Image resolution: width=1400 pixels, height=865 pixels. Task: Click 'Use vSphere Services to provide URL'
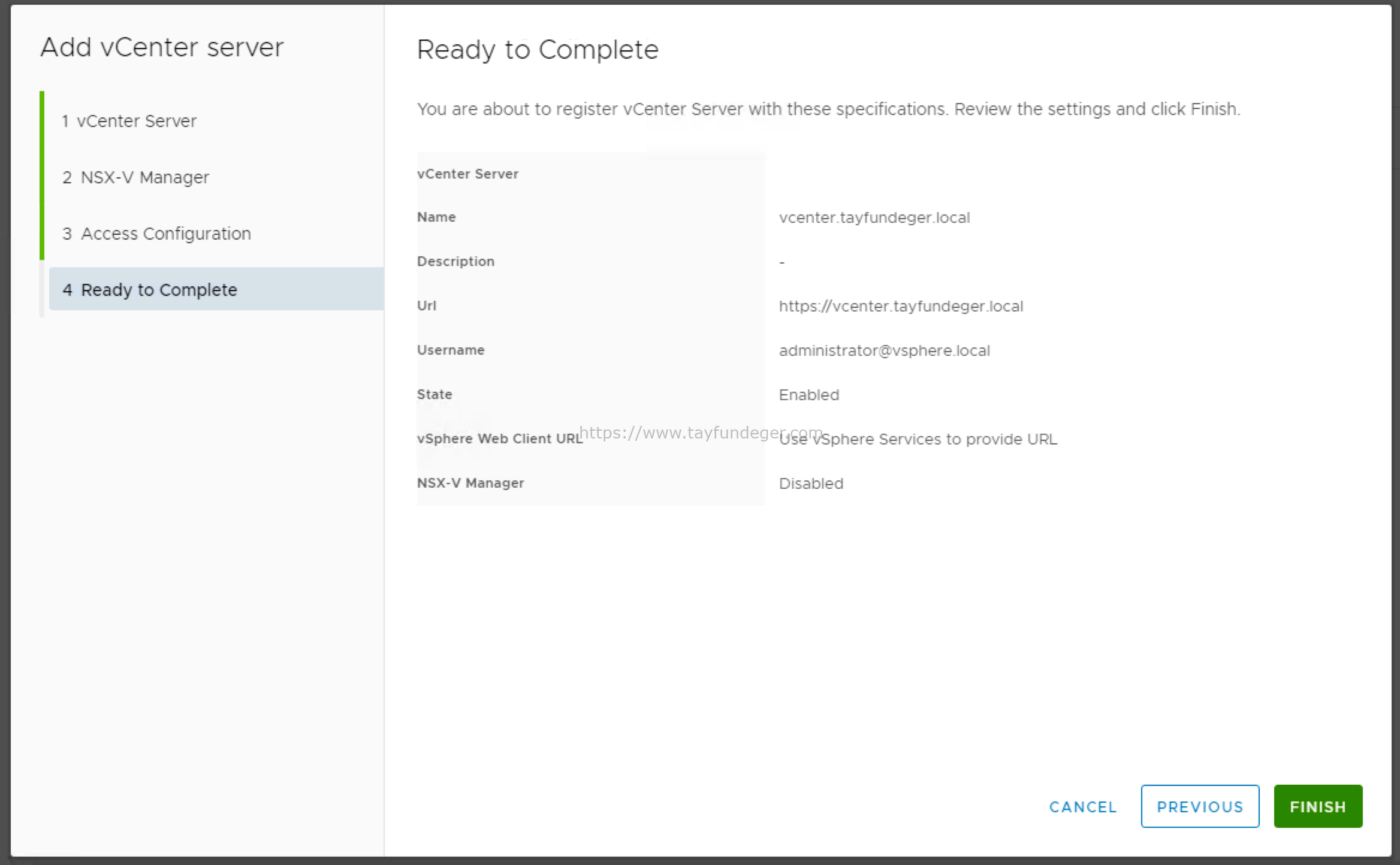coord(918,439)
